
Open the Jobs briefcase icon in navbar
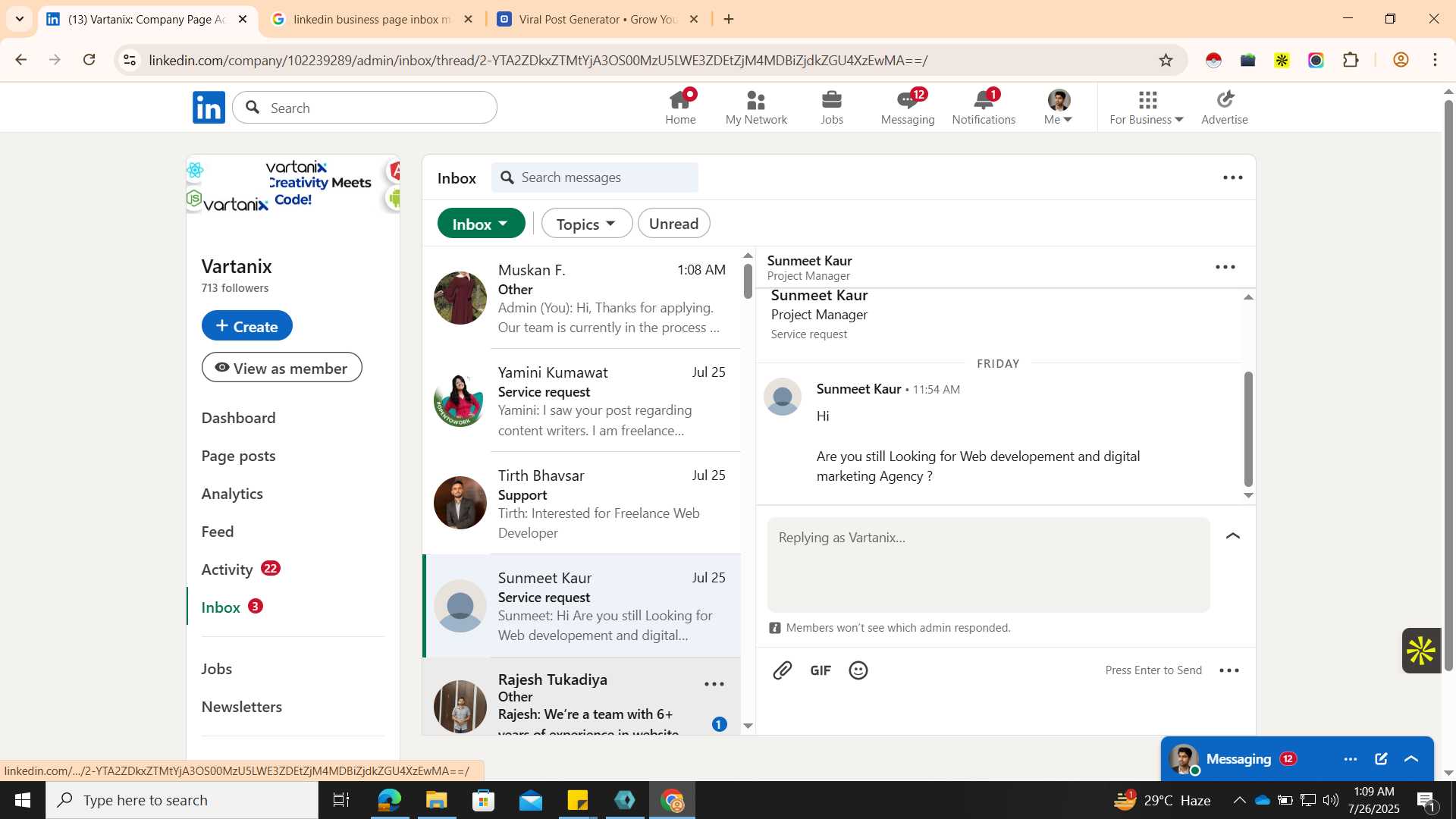pyautogui.click(x=832, y=101)
